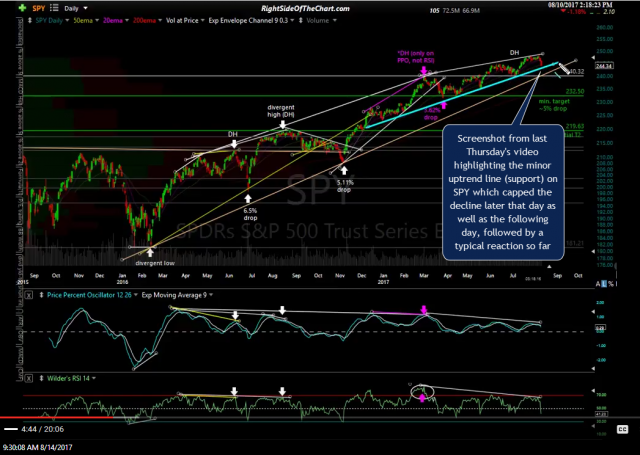Click the 232.50 support level label

point(575,92)
